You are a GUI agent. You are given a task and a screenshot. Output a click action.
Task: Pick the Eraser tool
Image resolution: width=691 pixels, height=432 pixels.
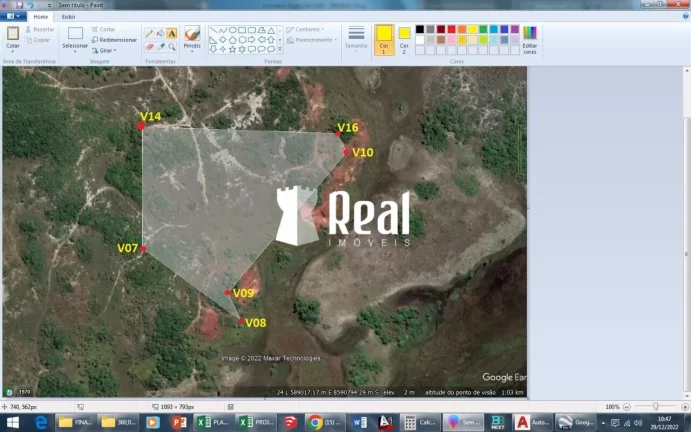coord(149,46)
